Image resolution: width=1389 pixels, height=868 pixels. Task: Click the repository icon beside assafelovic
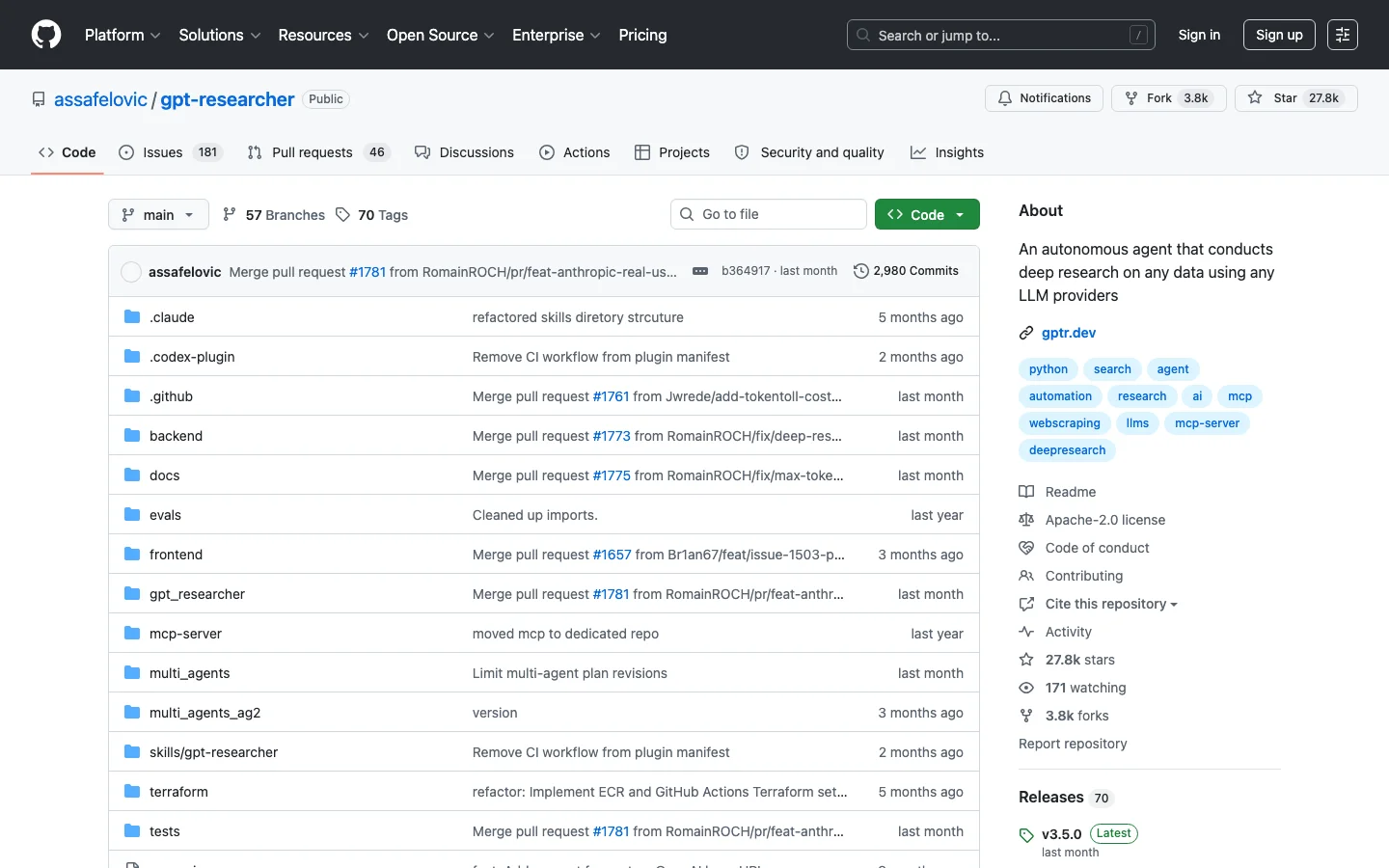(39, 99)
